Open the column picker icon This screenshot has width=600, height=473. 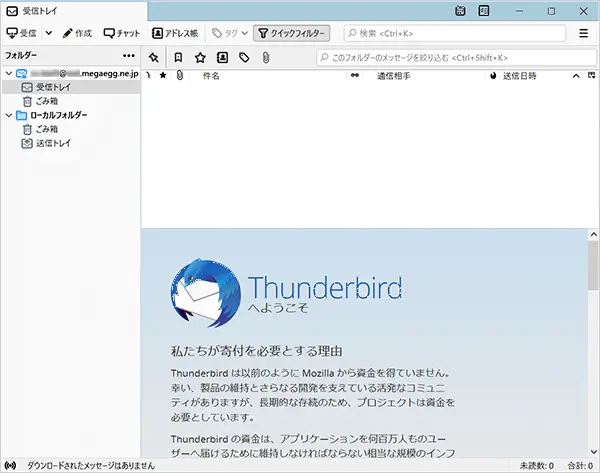[x=592, y=75]
